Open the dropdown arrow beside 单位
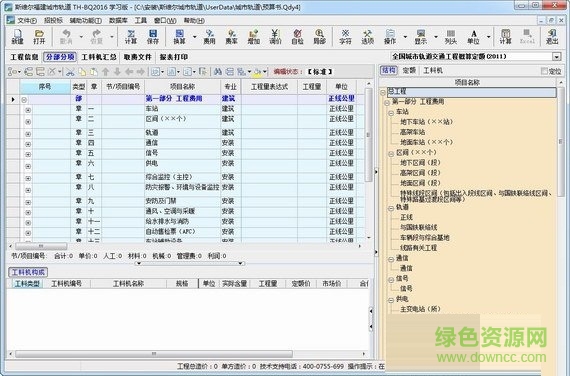The image size is (570, 376). click(x=489, y=37)
